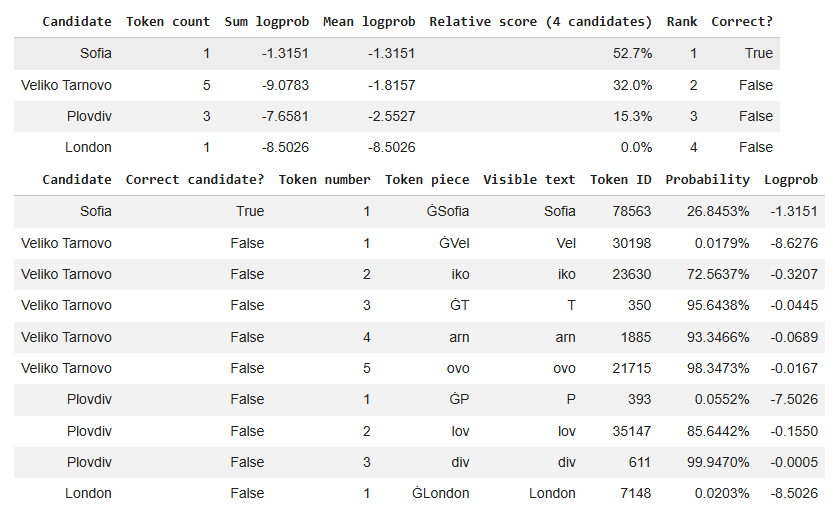
Task: Select the ĠSofia token piece cell
Action: pyautogui.click(x=448, y=211)
